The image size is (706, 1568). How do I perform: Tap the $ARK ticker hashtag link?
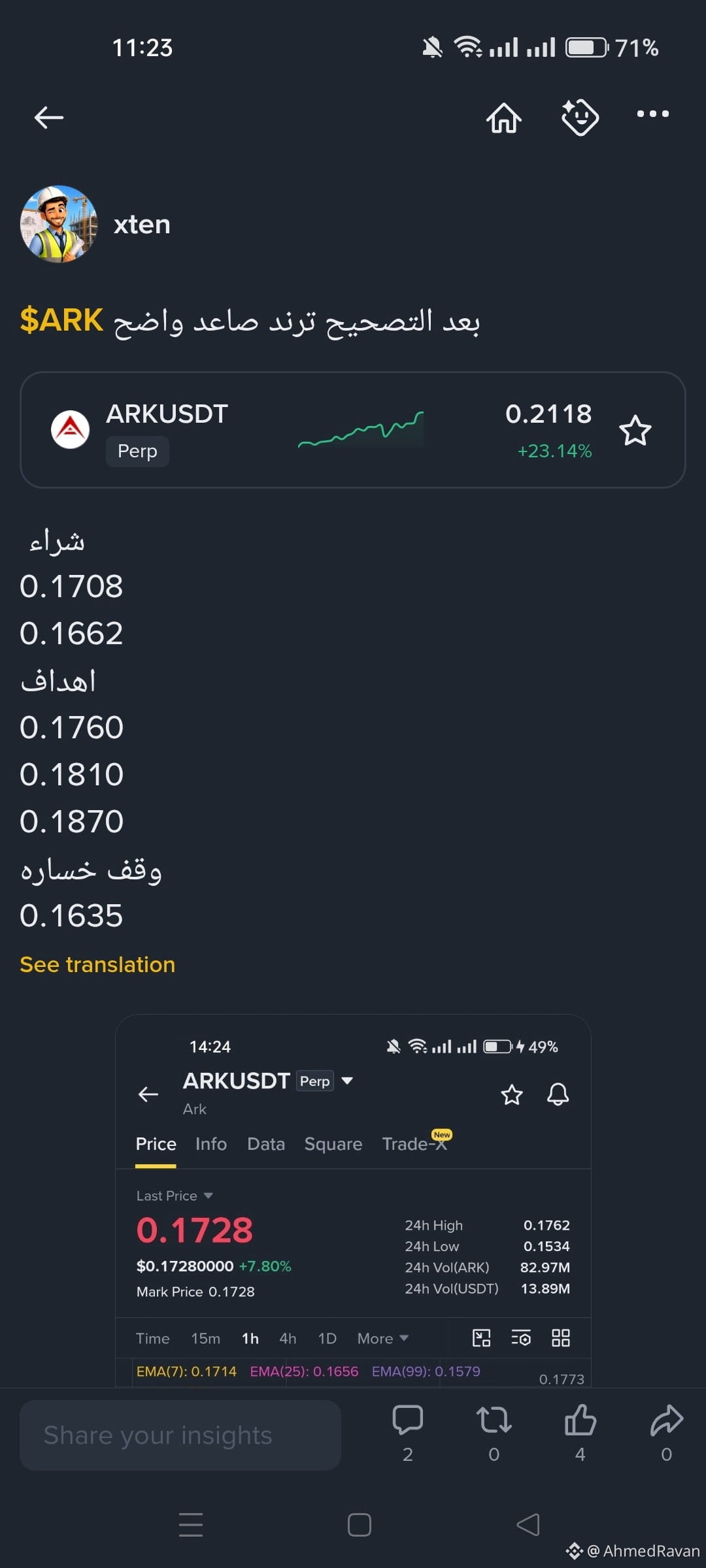(x=61, y=320)
